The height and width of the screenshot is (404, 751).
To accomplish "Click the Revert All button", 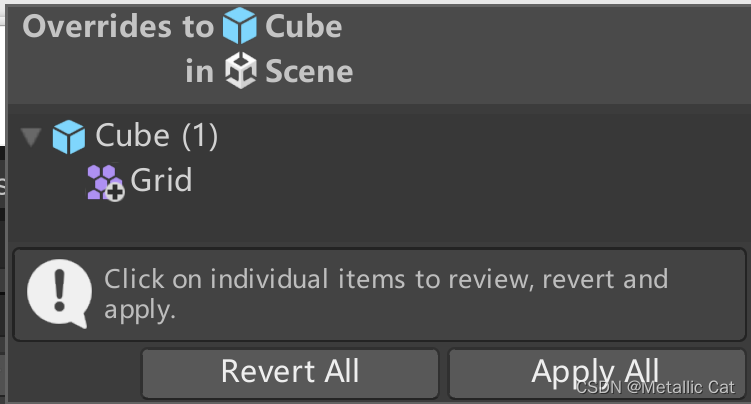I will click(x=290, y=372).
